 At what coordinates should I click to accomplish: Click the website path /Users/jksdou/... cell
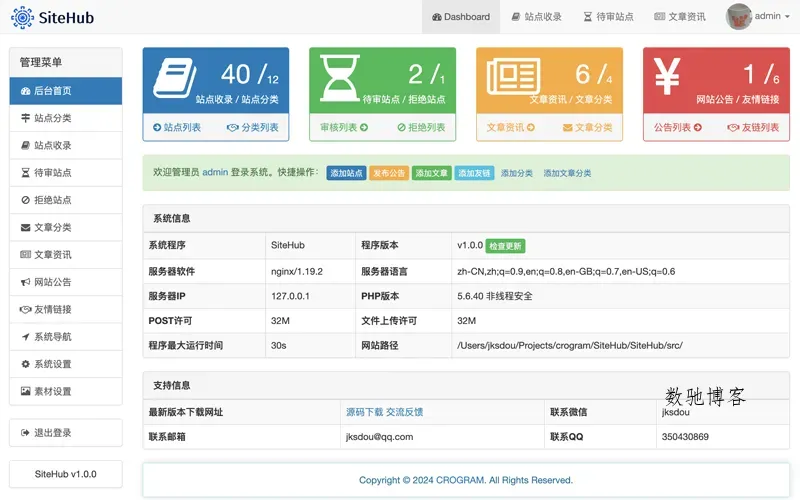coord(620,345)
